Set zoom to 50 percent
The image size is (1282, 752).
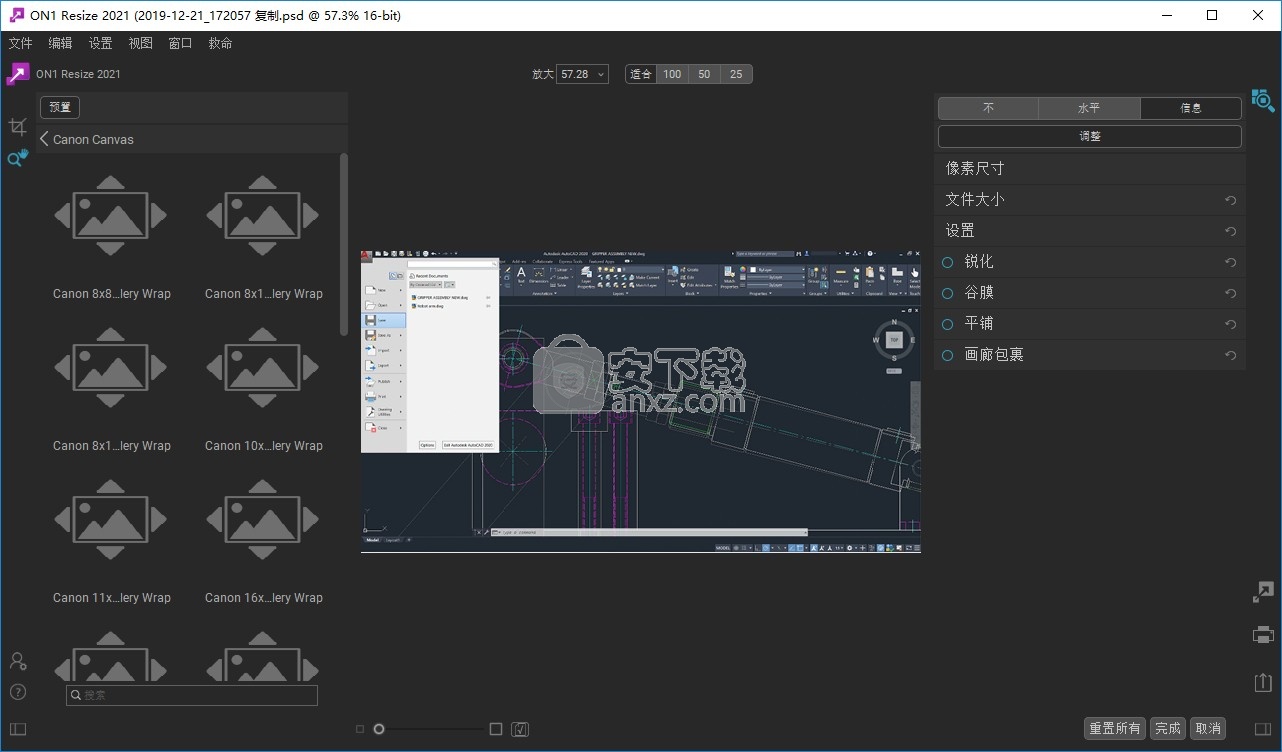tap(704, 74)
